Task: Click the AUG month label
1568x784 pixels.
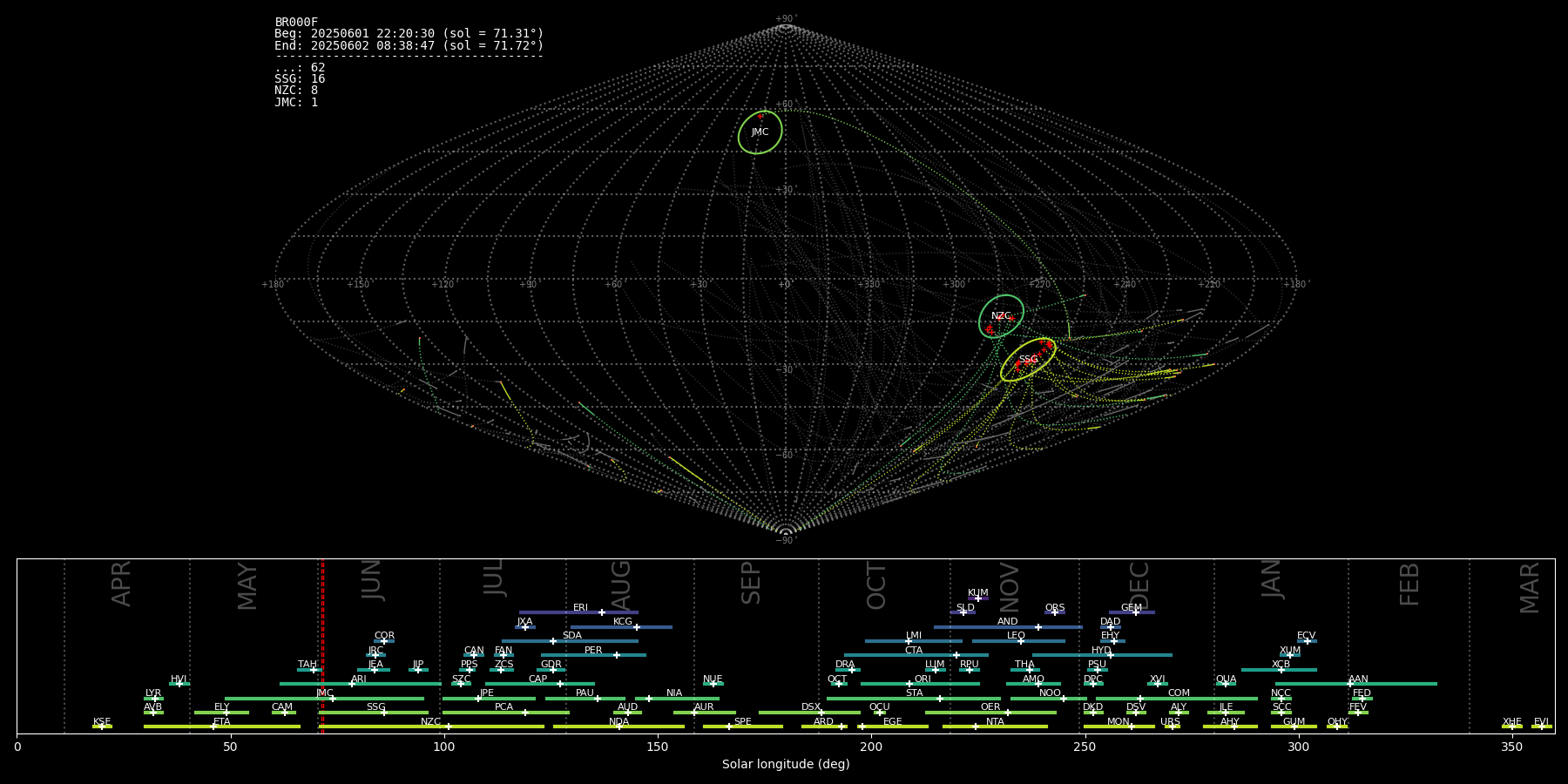Action: (x=621, y=584)
